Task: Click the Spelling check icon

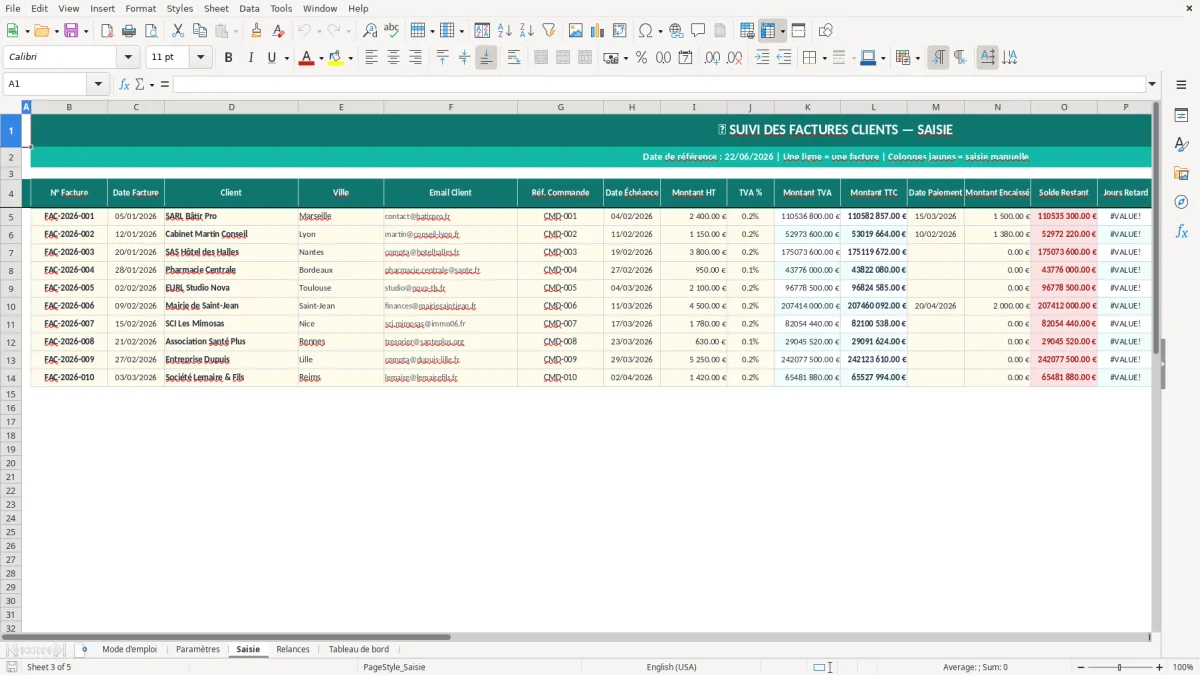Action: (392, 31)
